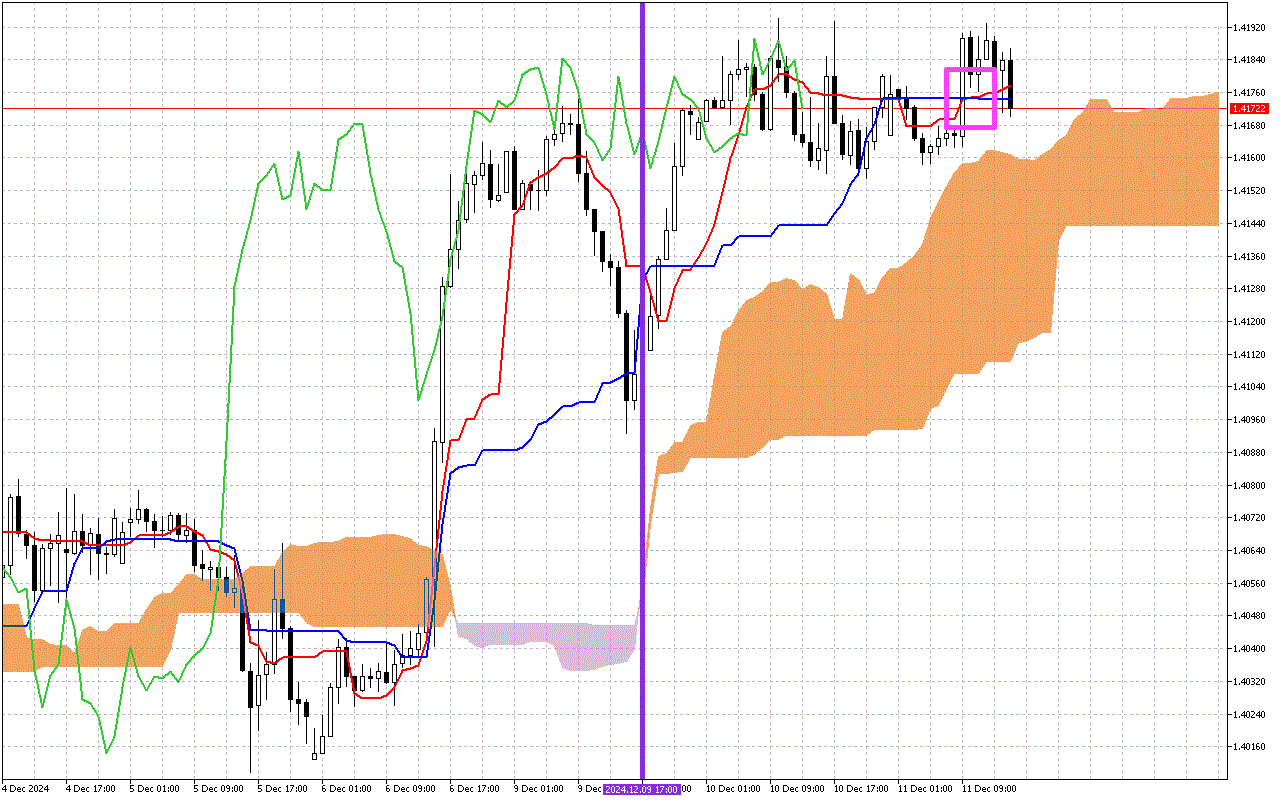
Task: Select the 1.40720 price level label
Action: (1250, 518)
